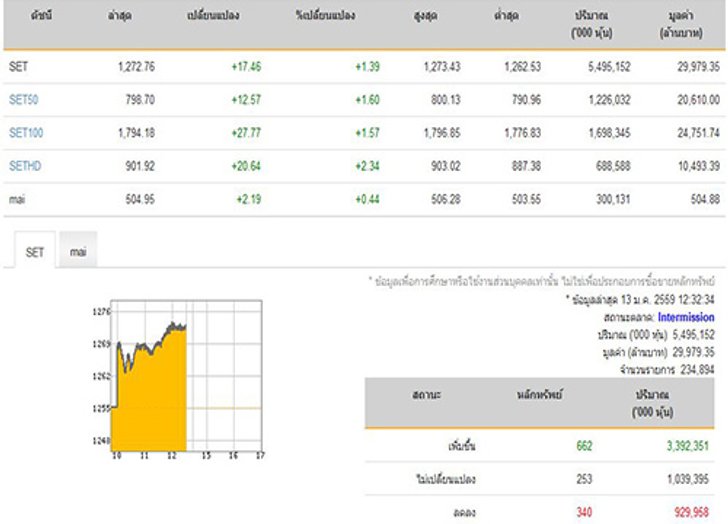Click SETHD low value 887.38
The height and width of the screenshot is (524, 728).
[526, 166]
